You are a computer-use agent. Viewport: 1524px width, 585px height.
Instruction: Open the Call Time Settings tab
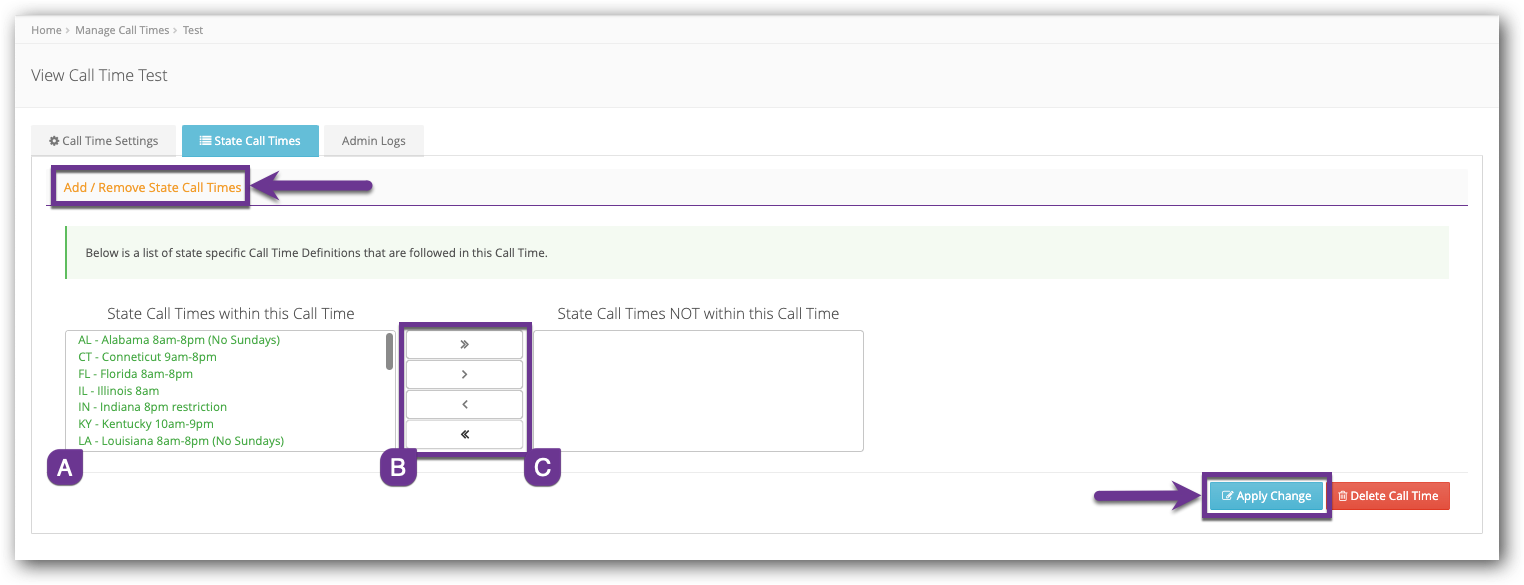103,140
